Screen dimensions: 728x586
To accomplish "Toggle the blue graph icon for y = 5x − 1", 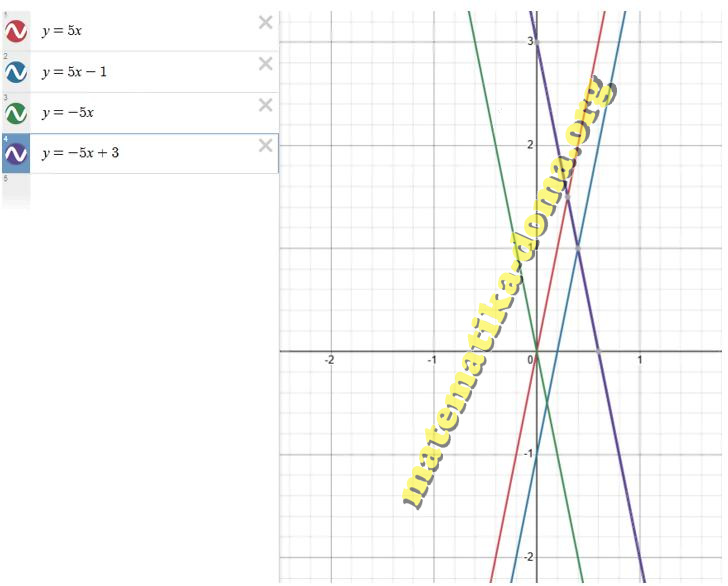I will pos(16,72).
